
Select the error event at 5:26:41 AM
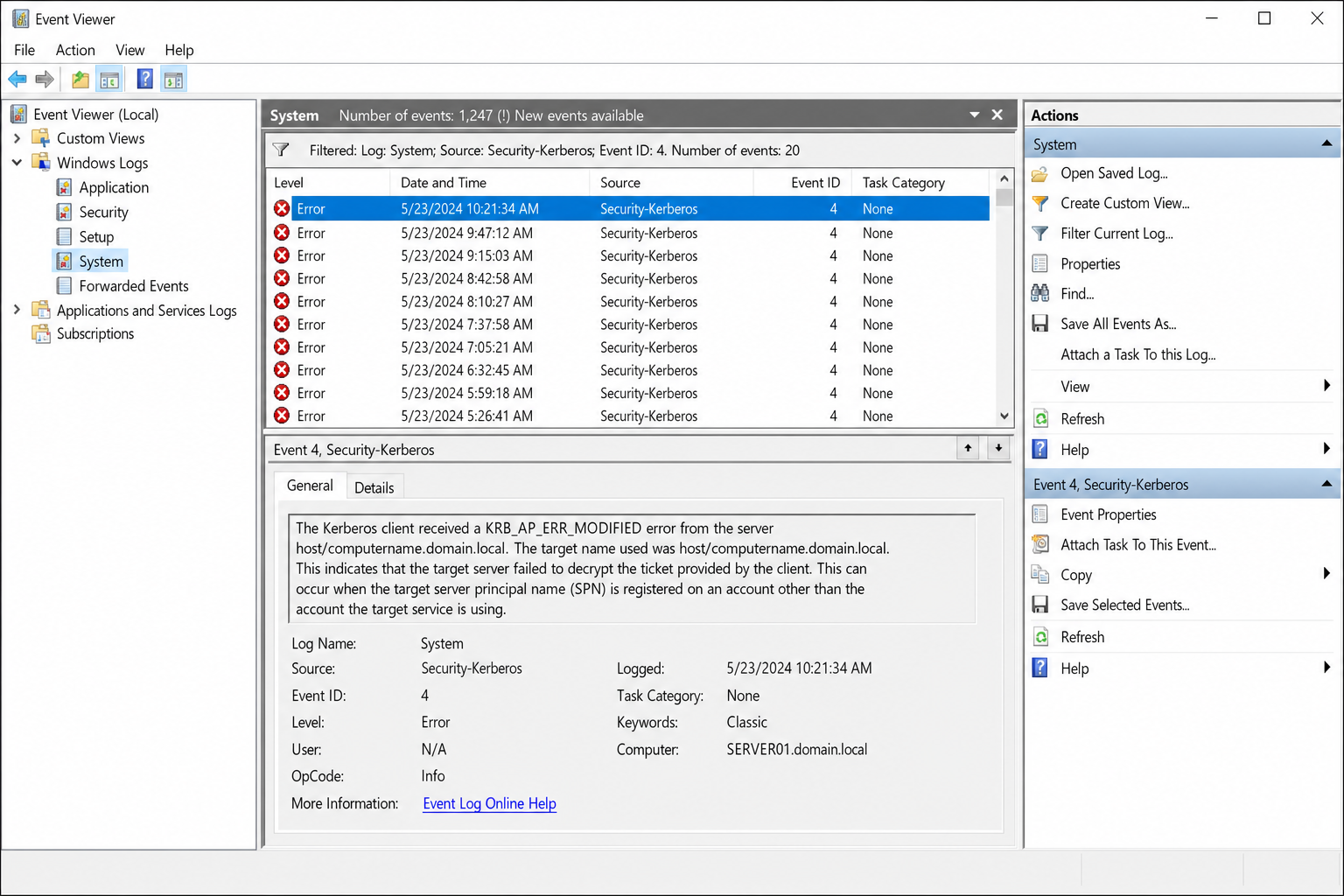(x=627, y=416)
